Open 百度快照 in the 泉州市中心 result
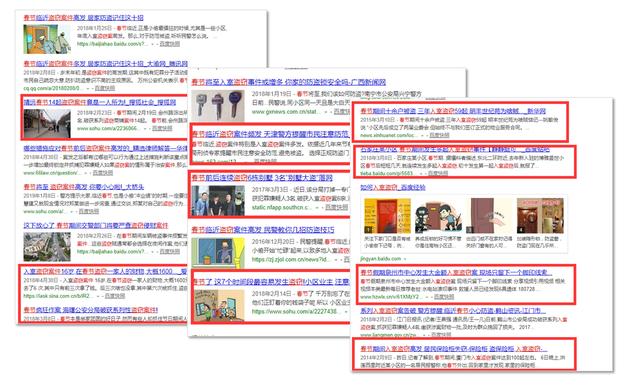640x386 pixels. (x=443, y=297)
